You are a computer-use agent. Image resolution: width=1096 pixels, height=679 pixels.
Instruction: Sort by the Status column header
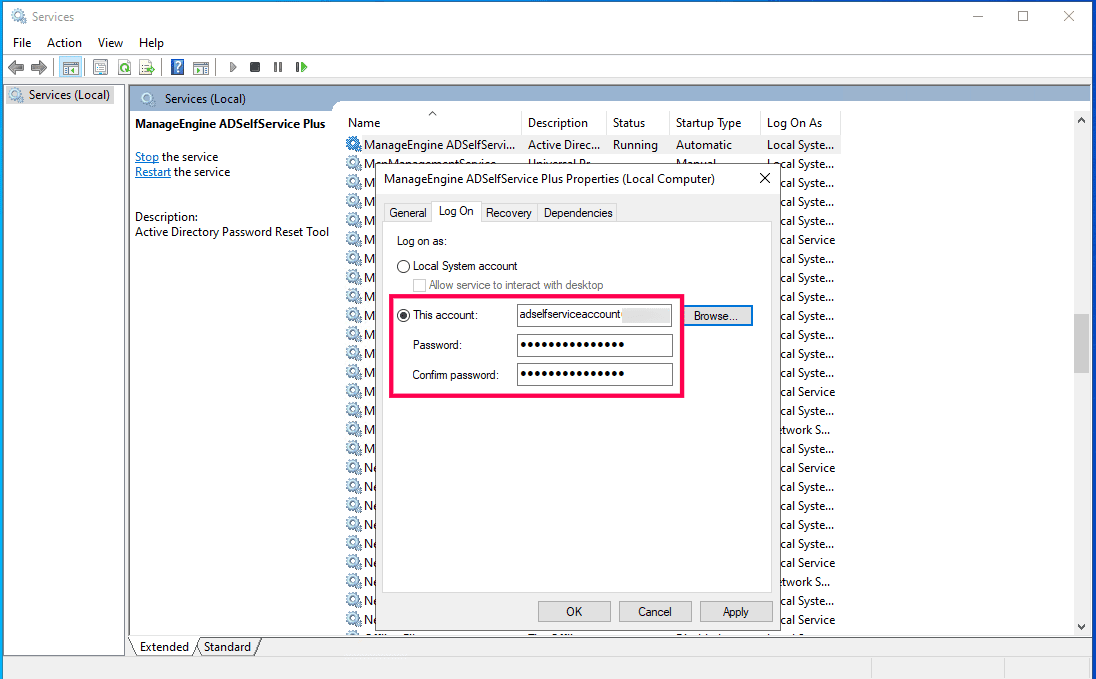[637, 122]
